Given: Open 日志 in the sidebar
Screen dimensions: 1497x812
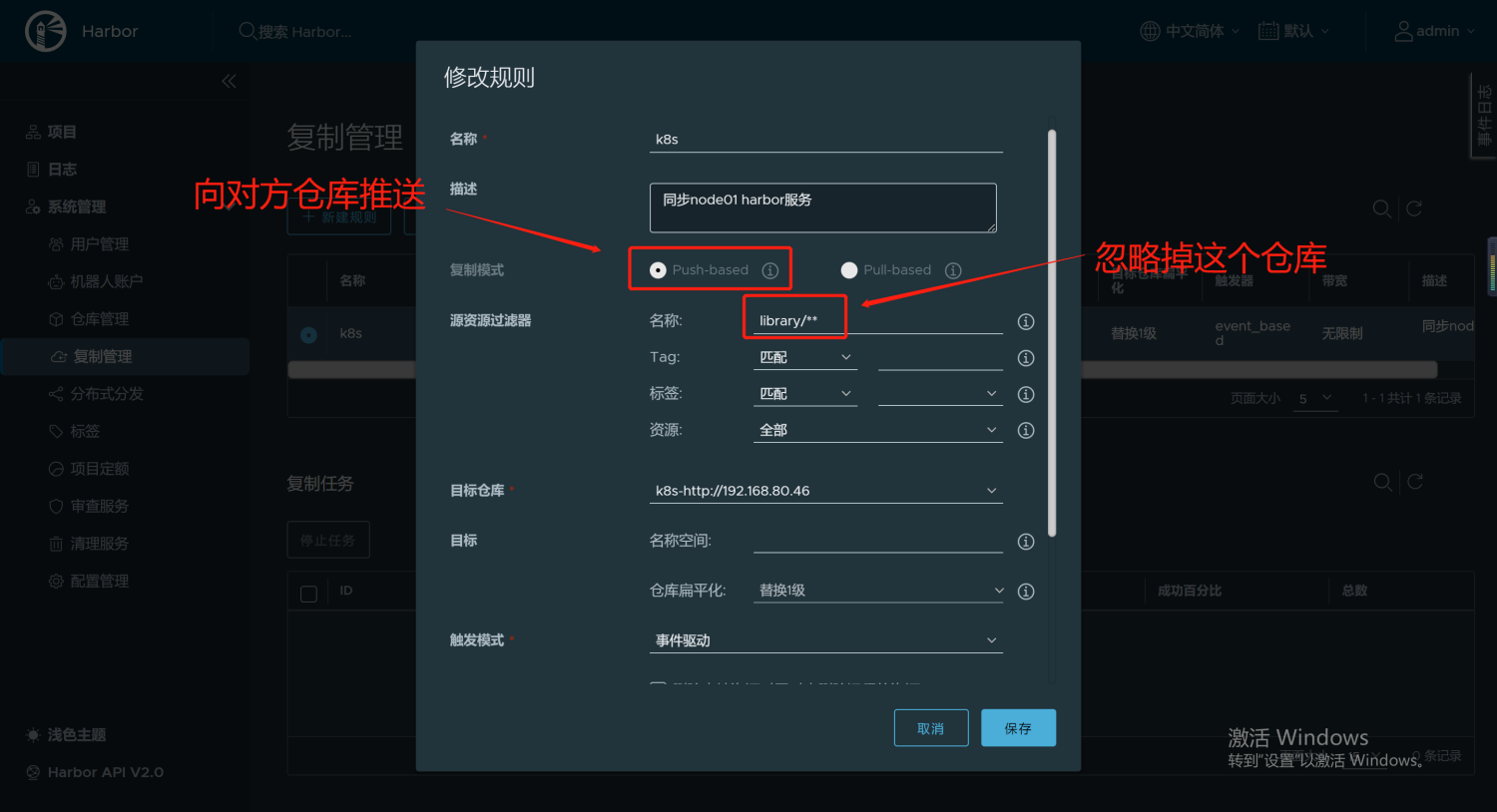Looking at the screenshot, I should coord(63,170).
